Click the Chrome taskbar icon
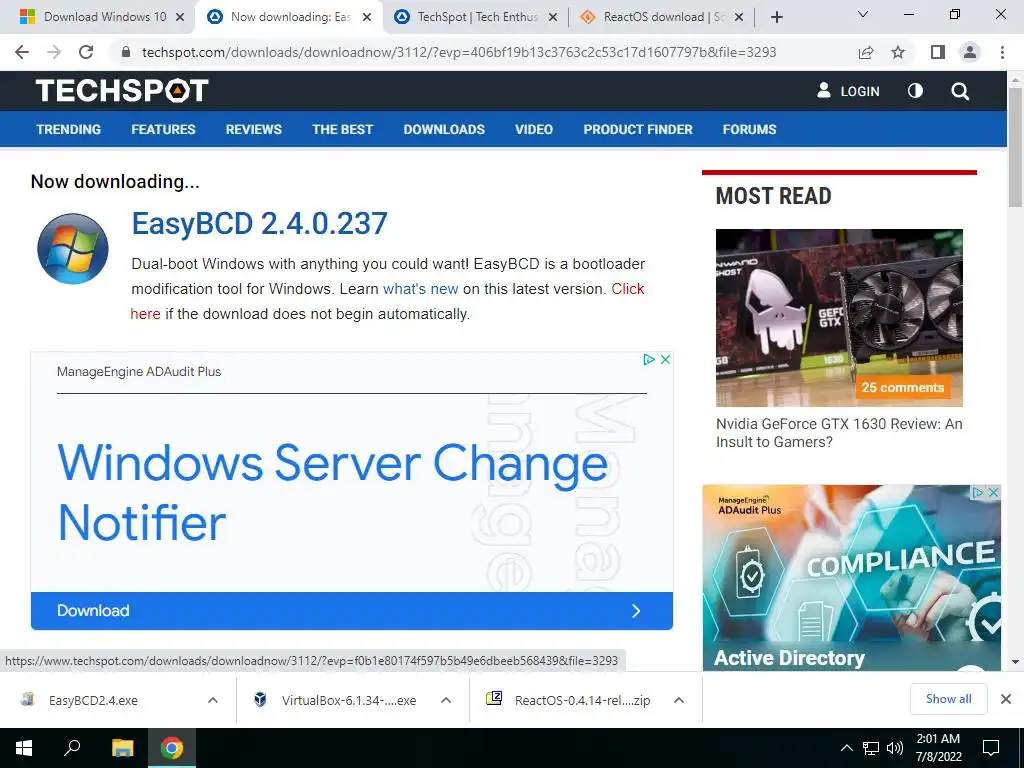1024x768 pixels. (x=172, y=748)
